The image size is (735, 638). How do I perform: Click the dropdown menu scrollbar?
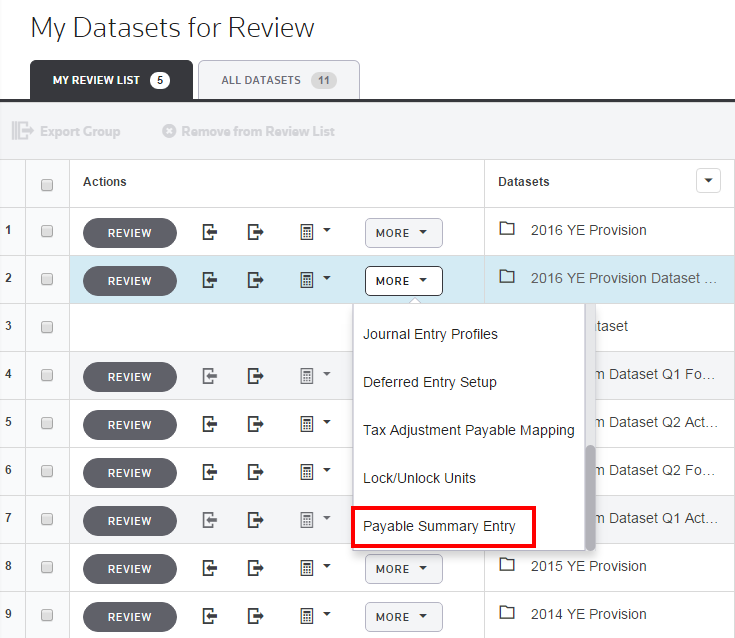point(590,495)
